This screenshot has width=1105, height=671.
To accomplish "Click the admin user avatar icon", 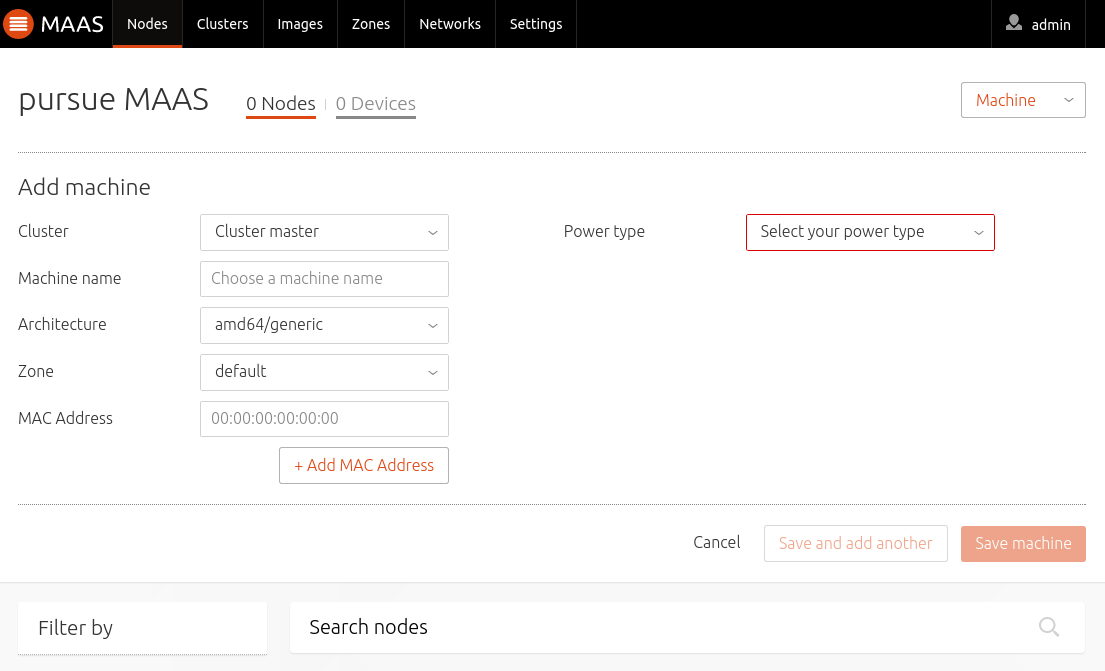I will click(x=1013, y=23).
